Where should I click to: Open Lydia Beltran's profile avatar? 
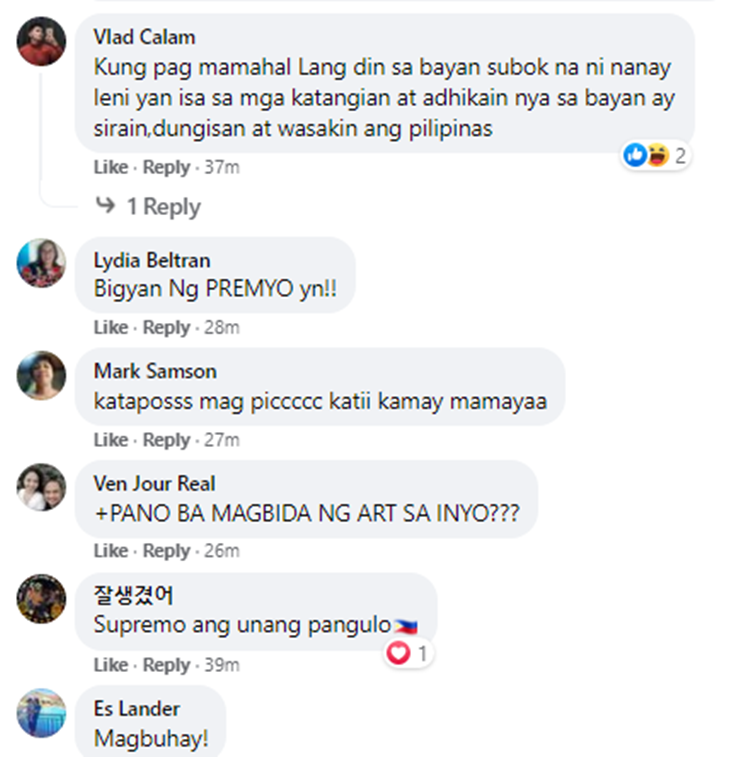(42, 263)
